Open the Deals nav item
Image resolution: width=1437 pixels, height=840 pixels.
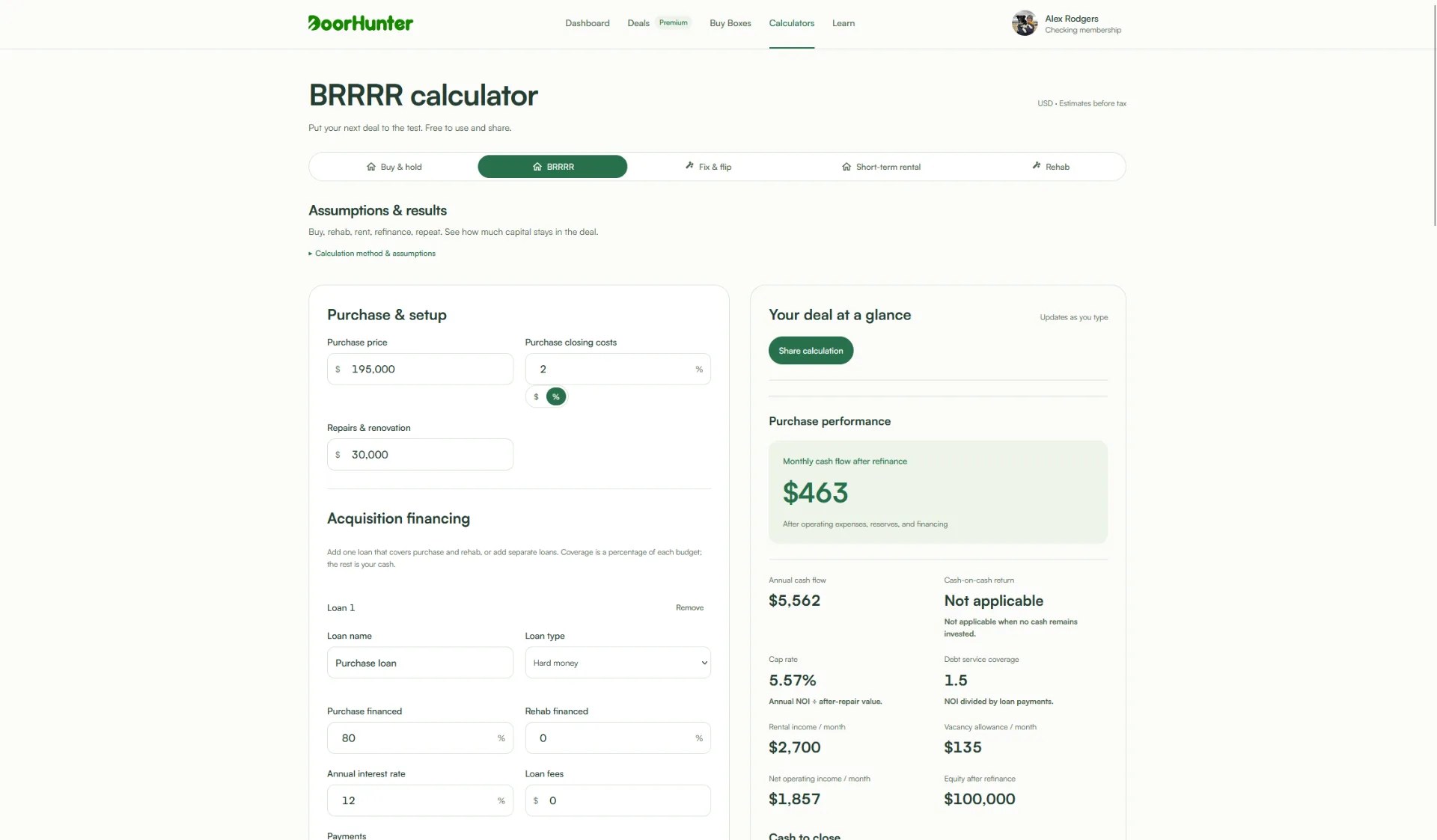pos(638,23)
